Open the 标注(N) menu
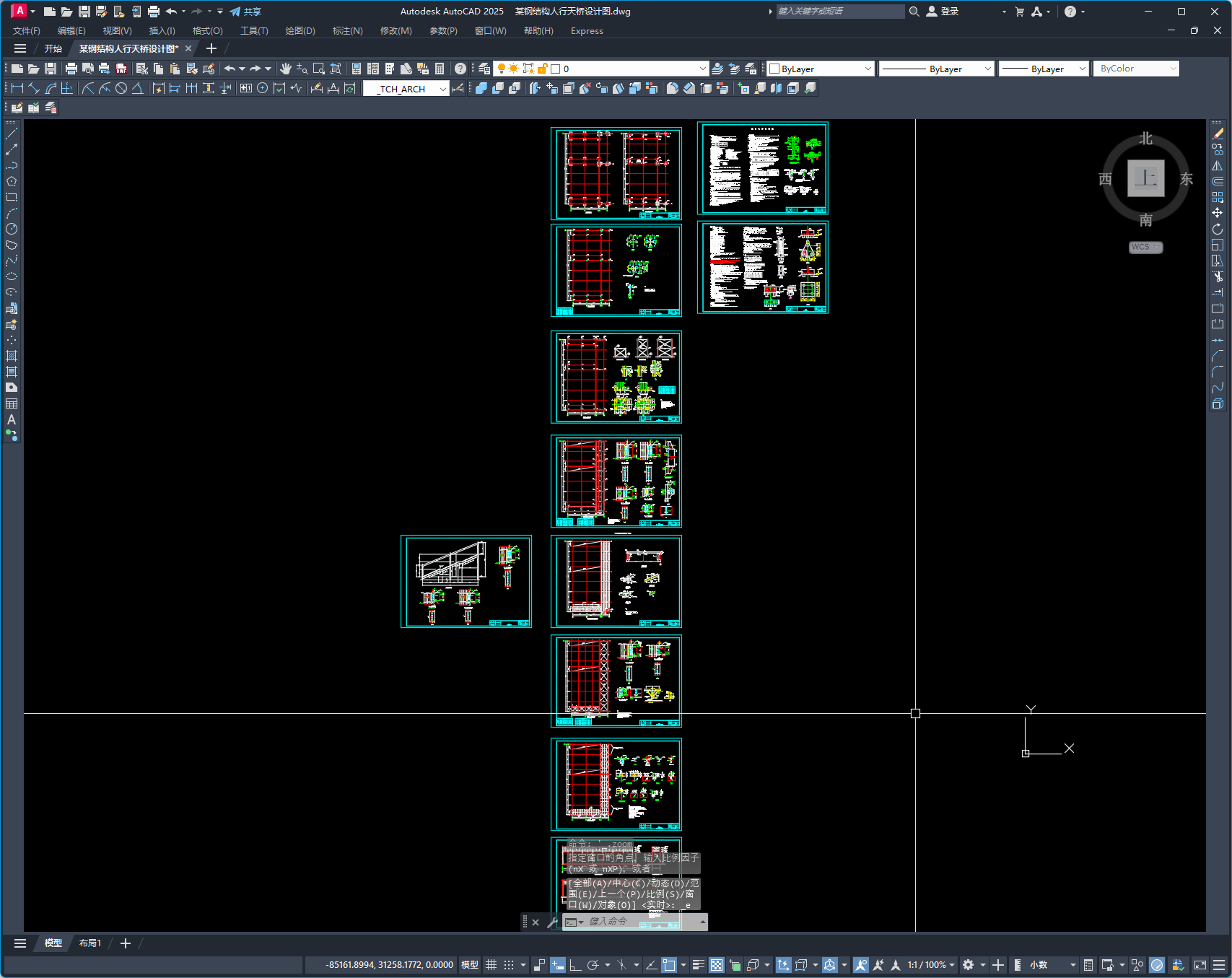The width and height of the screenshot is (1232, 978). point(347,31)
